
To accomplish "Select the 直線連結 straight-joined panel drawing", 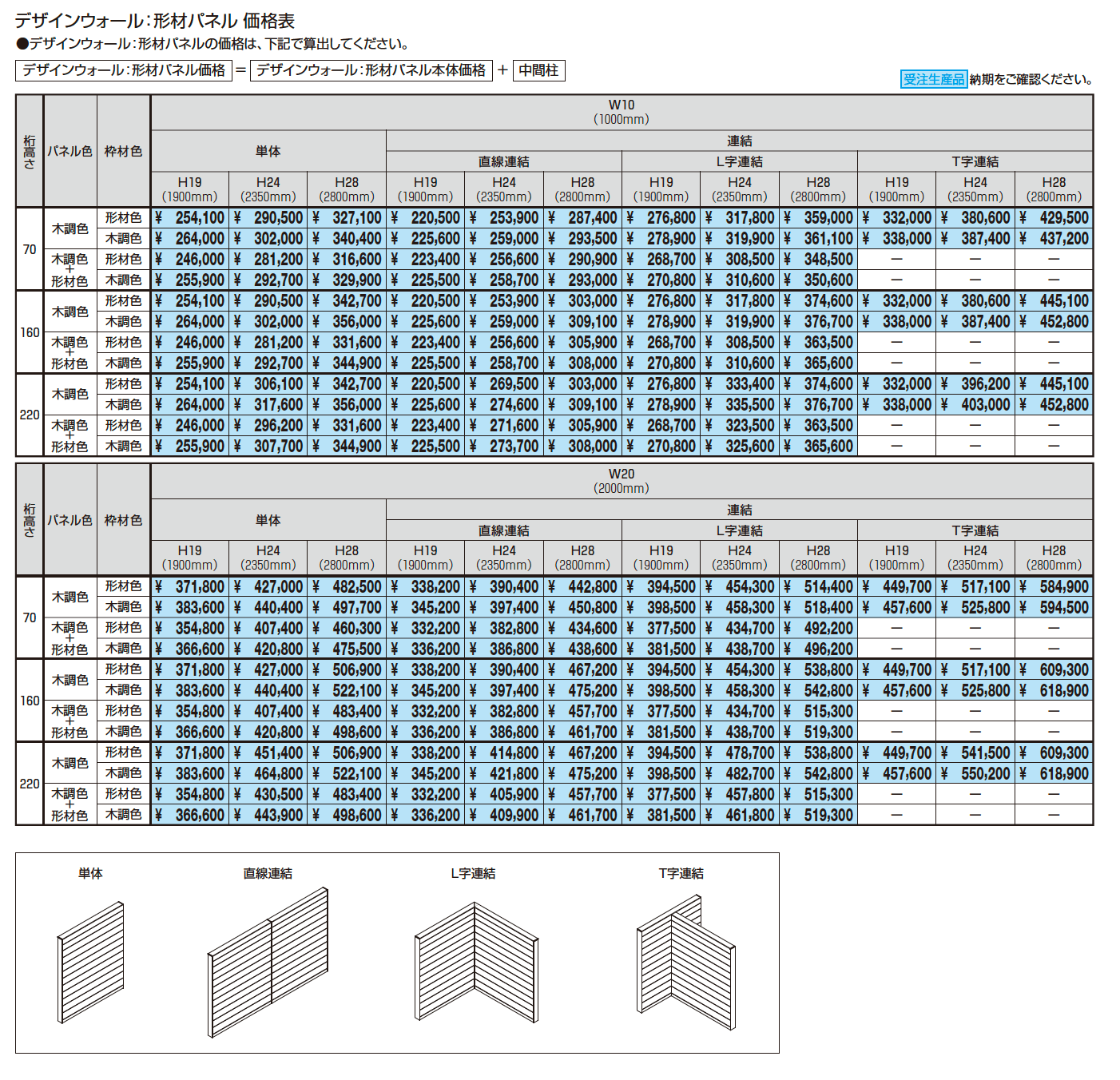I will click(x=268, y=963).
